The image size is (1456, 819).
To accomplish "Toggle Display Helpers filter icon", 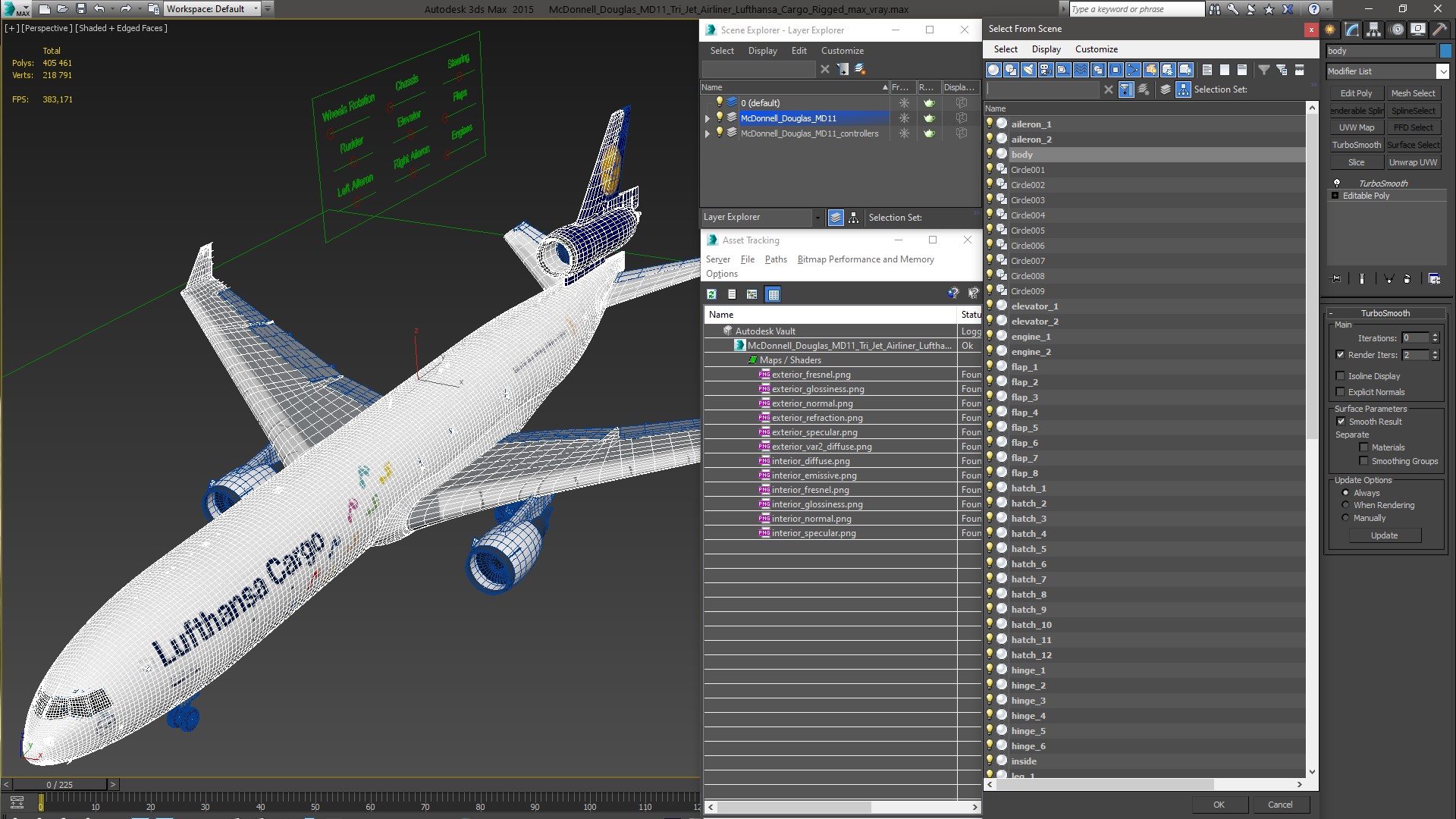I will pos(1063,70).
